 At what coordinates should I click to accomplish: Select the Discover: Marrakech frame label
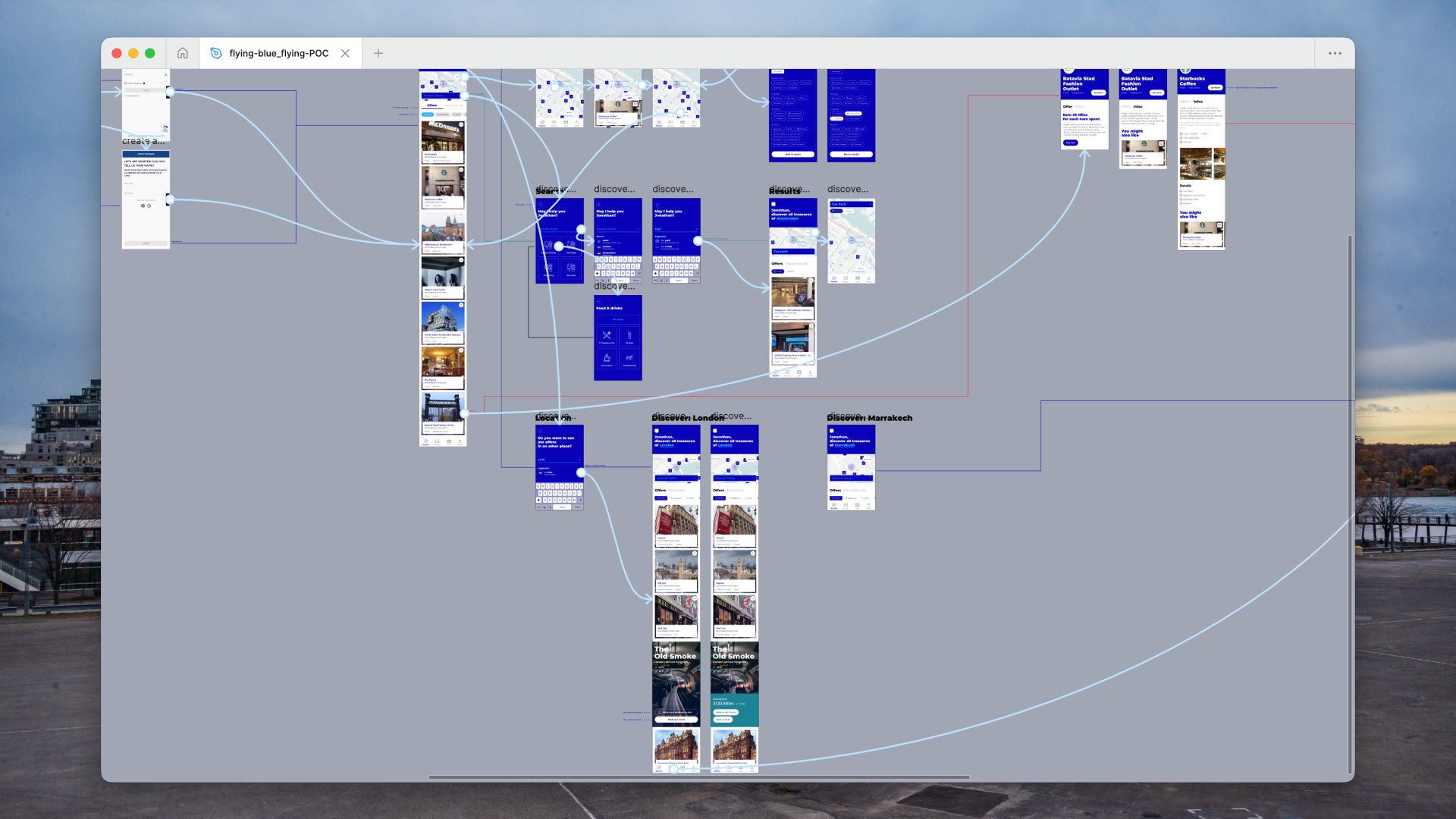pyautogui.click(x=869, y=418)
